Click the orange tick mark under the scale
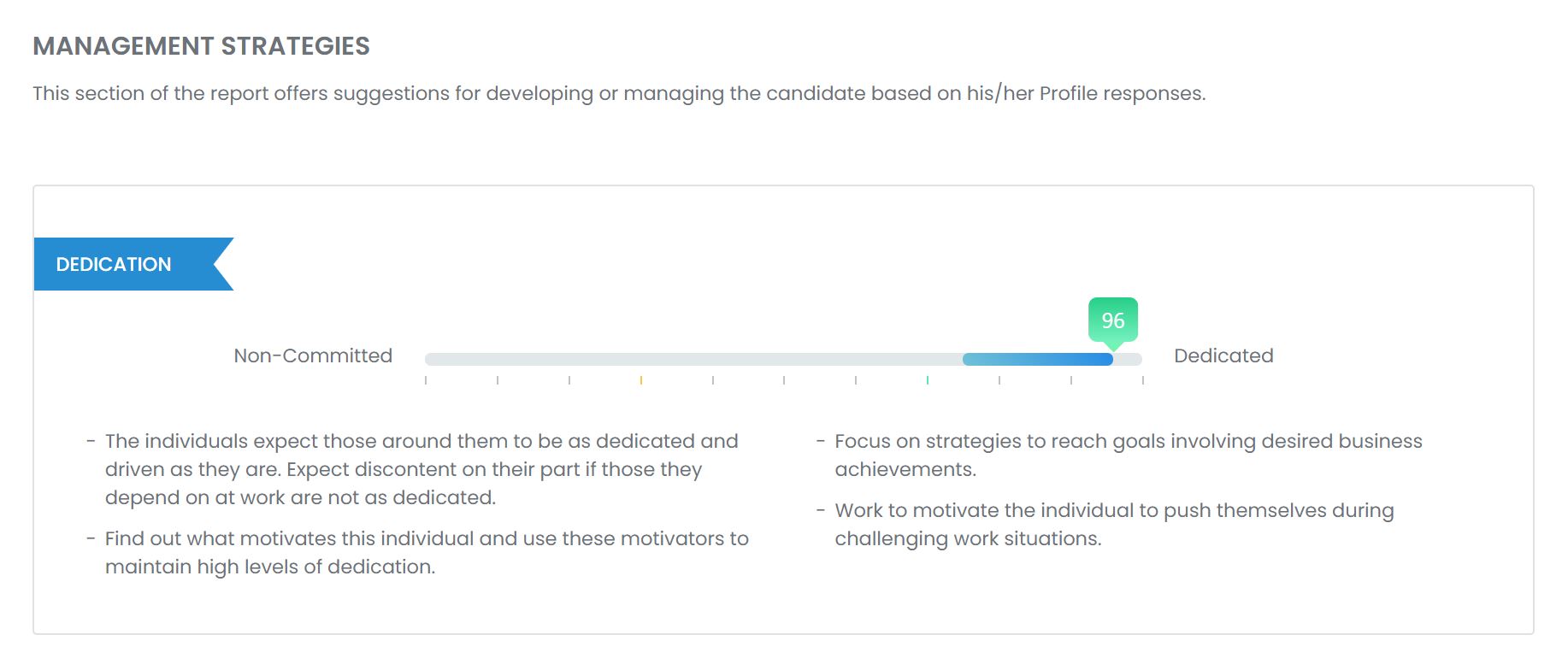 [x=640, y=379]
